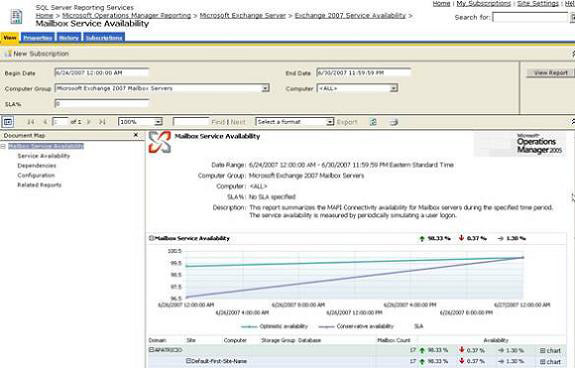Switch to the Properties tab
Image resolution: width=575 pixels, height=368 pixels.
click(38, 38)
